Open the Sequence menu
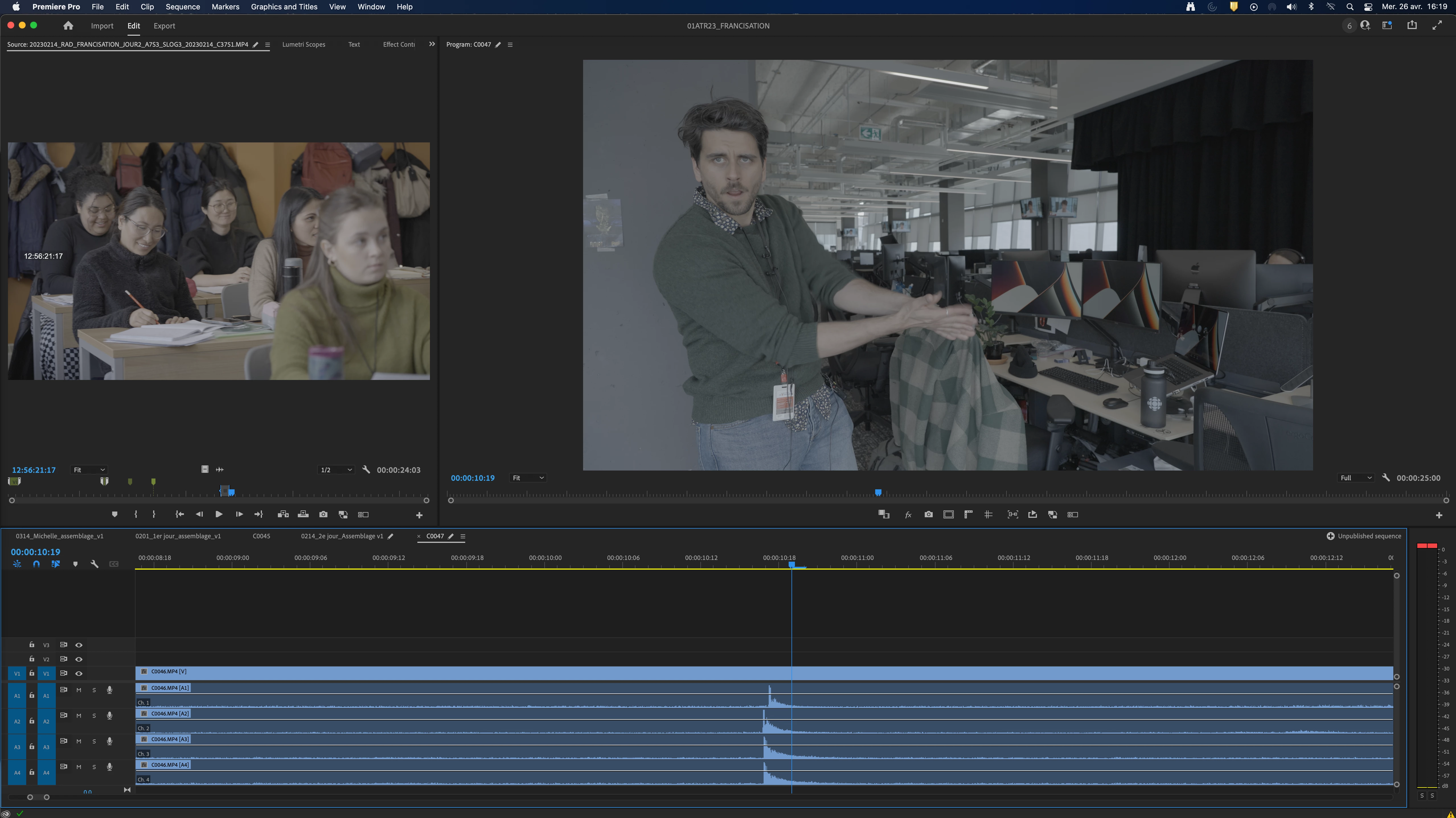1456x818 pixels. [x=182, y=7]
